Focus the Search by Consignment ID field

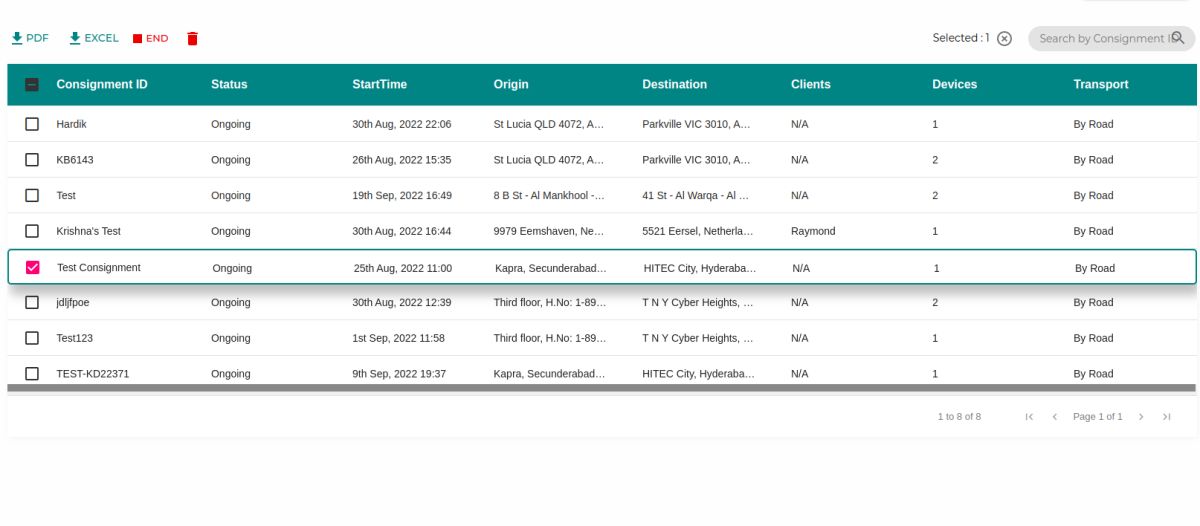[1112, 38]
